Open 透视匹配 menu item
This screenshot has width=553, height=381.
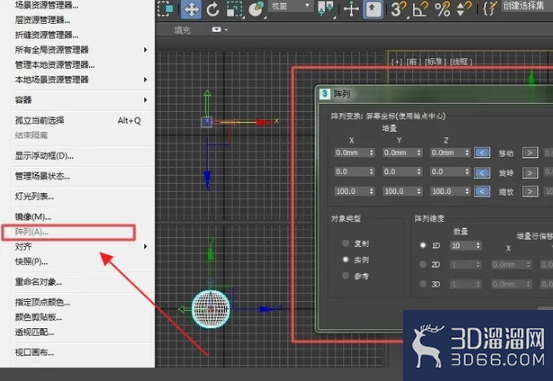[x=34, y=332]
